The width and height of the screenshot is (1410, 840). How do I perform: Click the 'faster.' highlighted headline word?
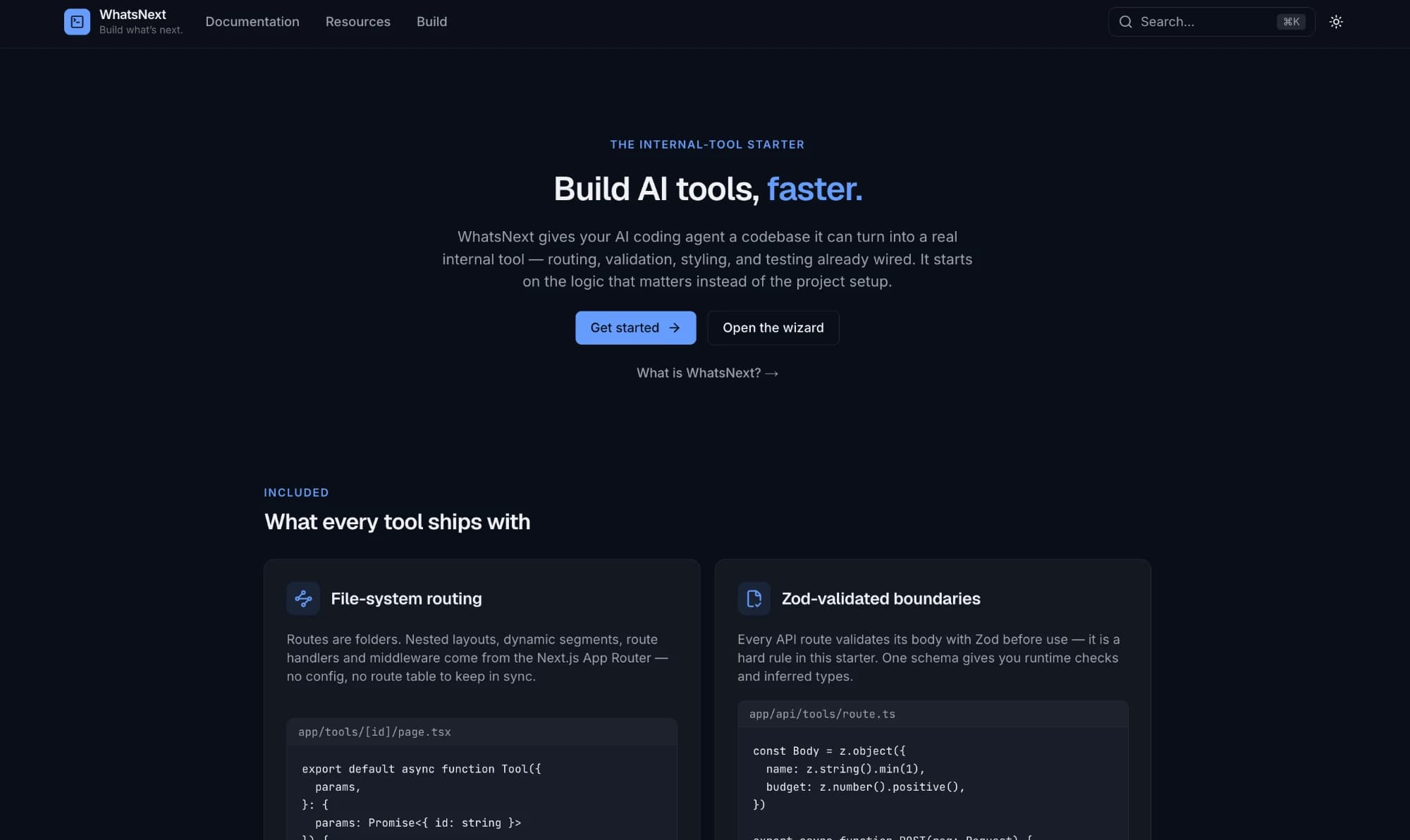tap(814, 189)
